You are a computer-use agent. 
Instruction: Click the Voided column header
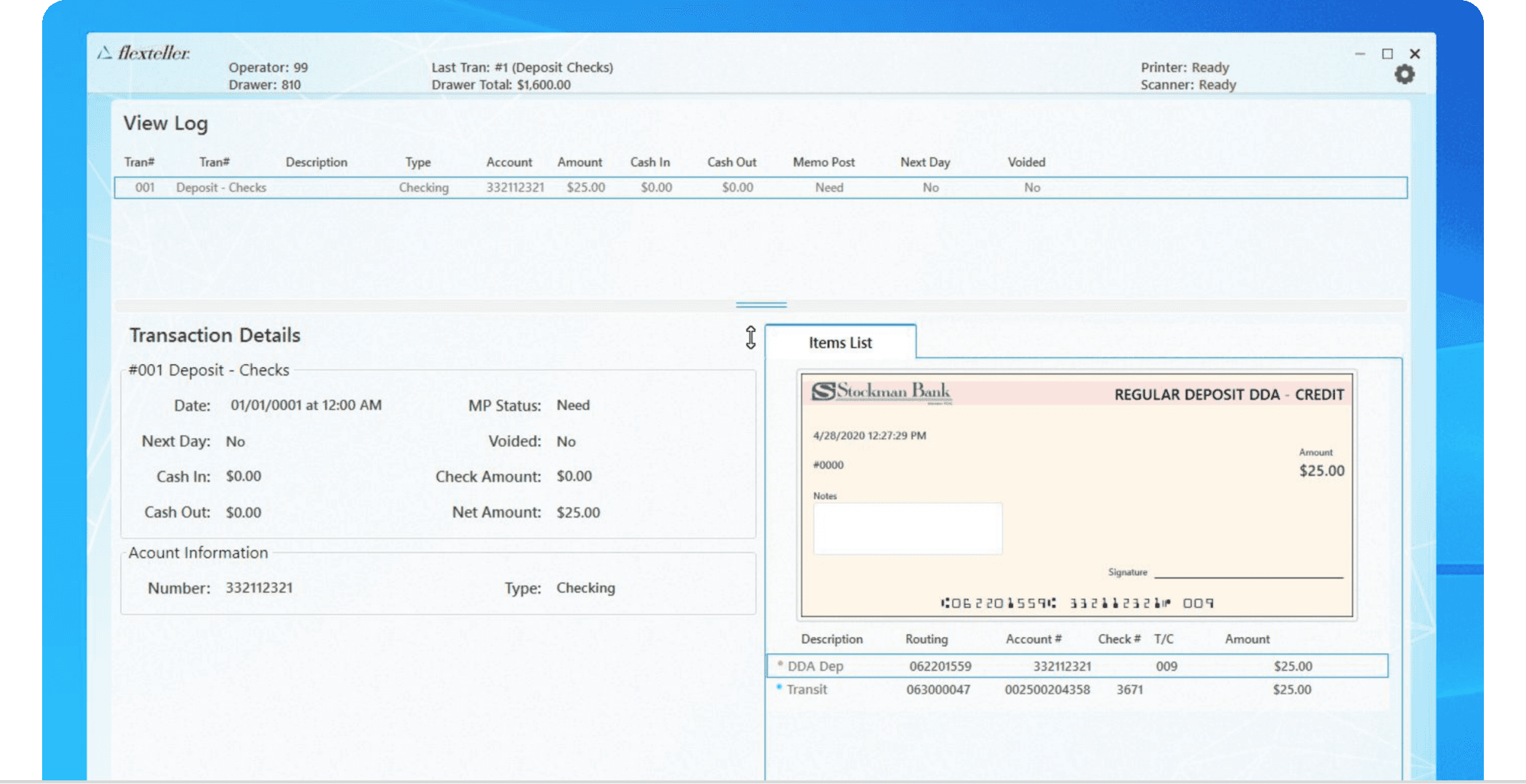[x=1026, y=162]
